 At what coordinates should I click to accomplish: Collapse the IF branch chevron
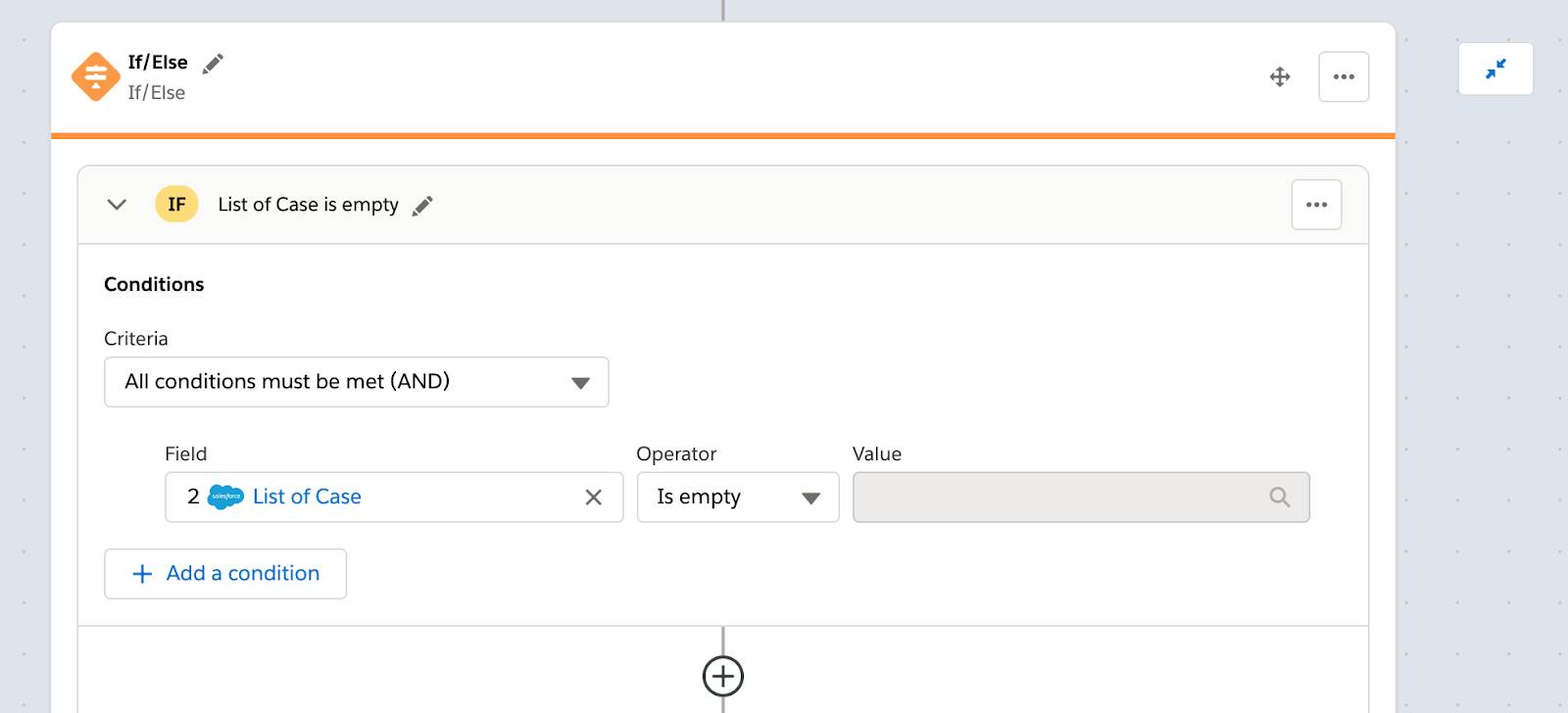point(117,205)
